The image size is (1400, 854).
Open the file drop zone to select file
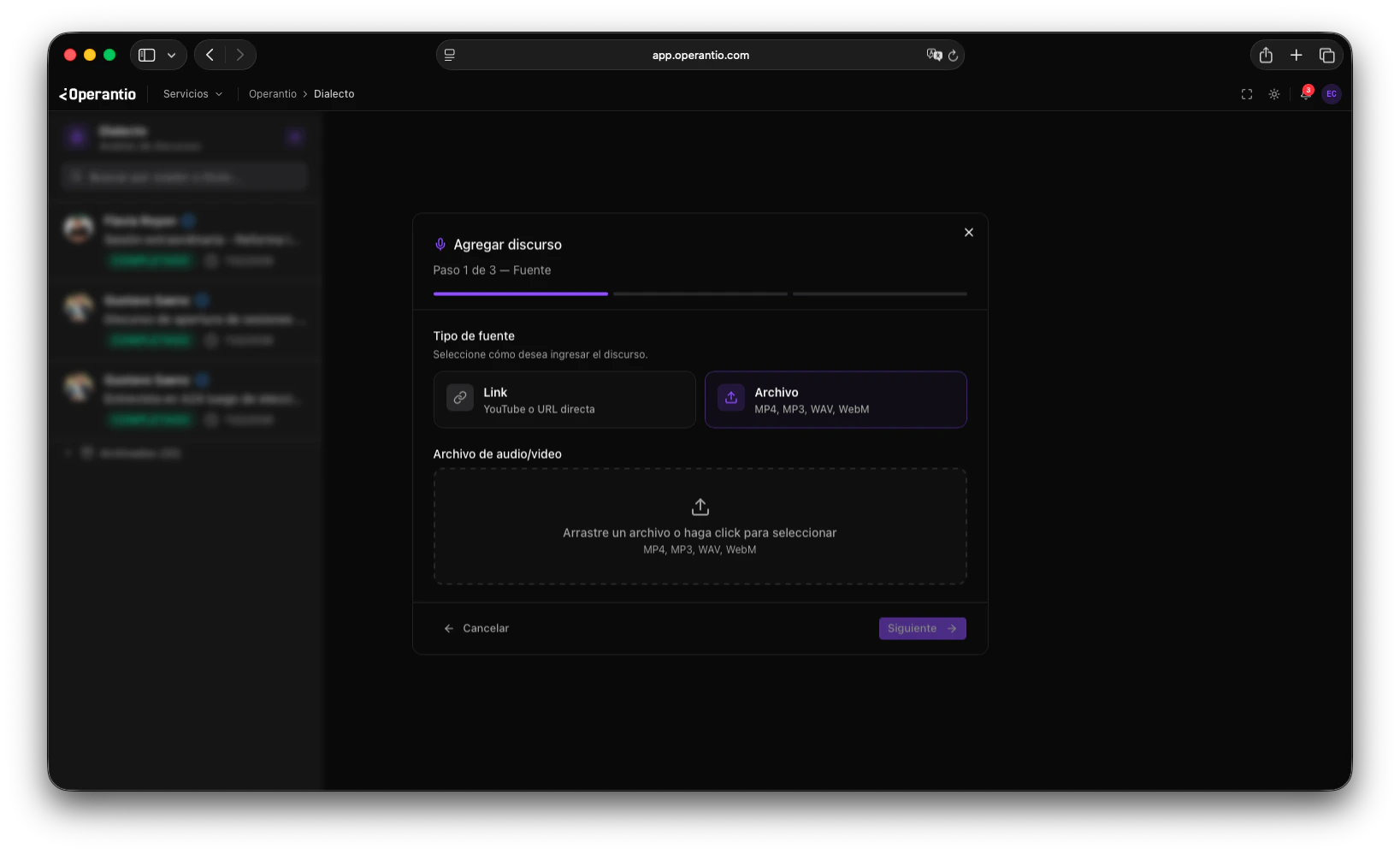point(700,526)
